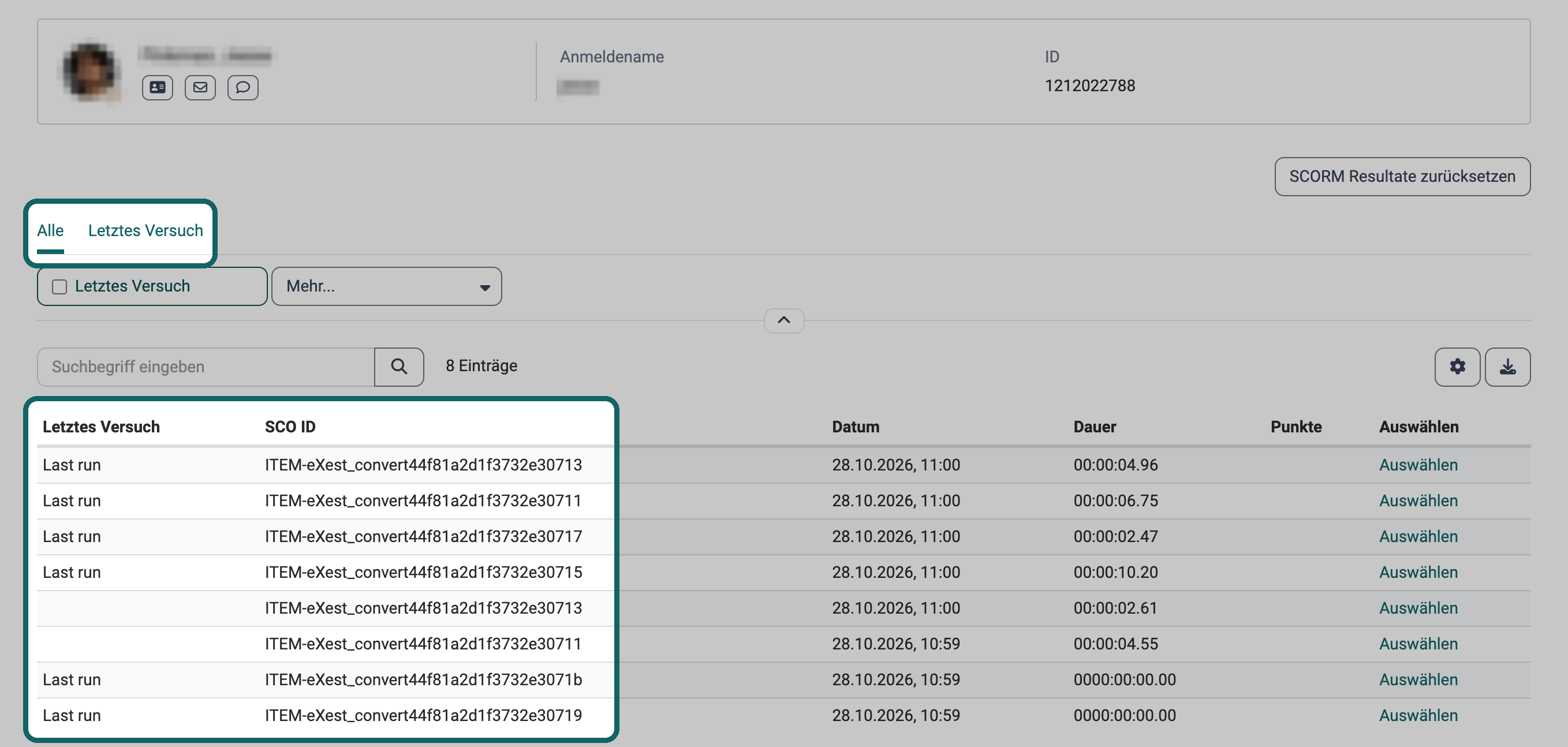Click Auswählen for the 00:00:10.20 row
1568x747 pixels.
[1418, 572]
